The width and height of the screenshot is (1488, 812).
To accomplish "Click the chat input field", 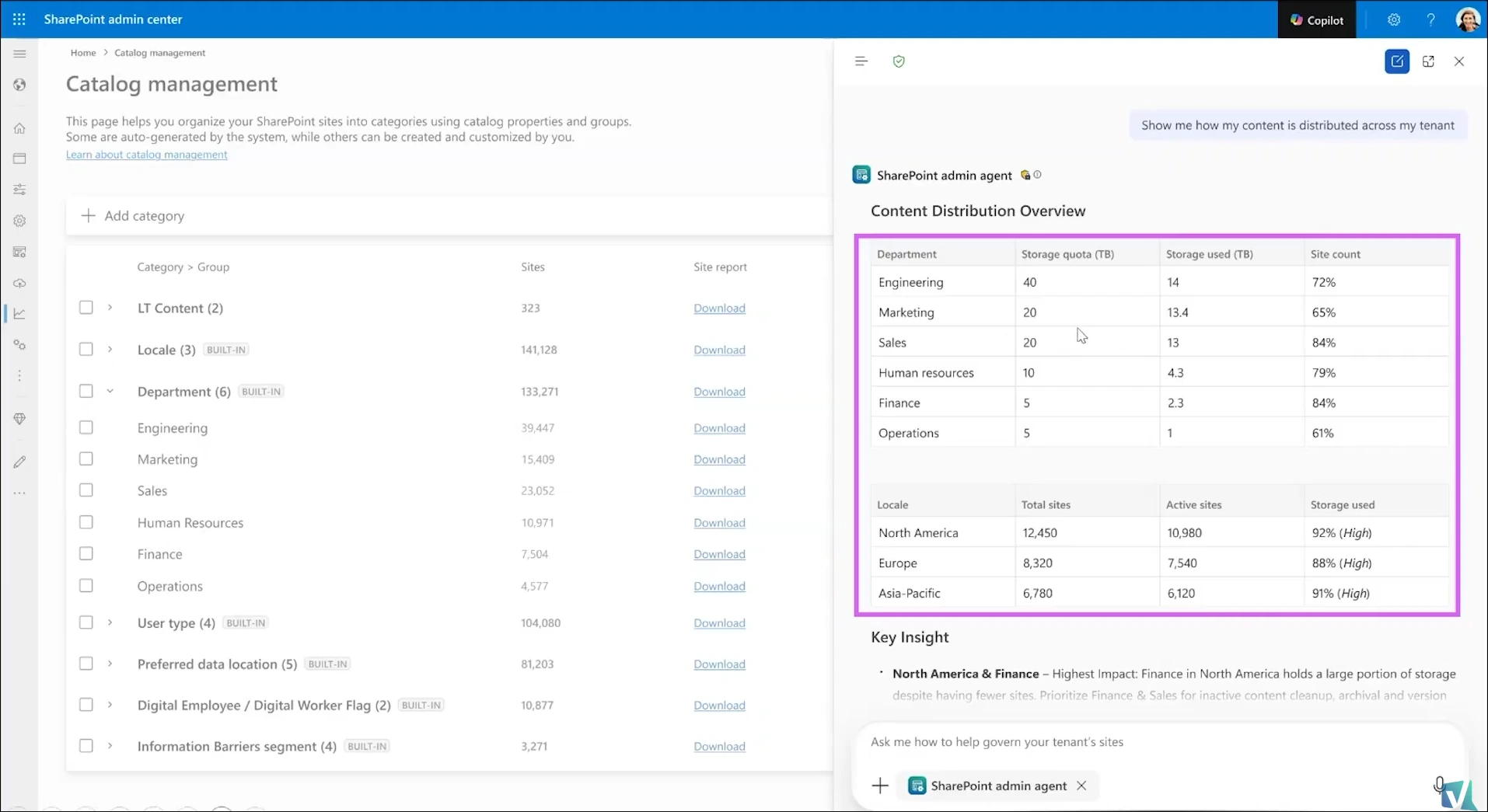I will point(1158,742).
